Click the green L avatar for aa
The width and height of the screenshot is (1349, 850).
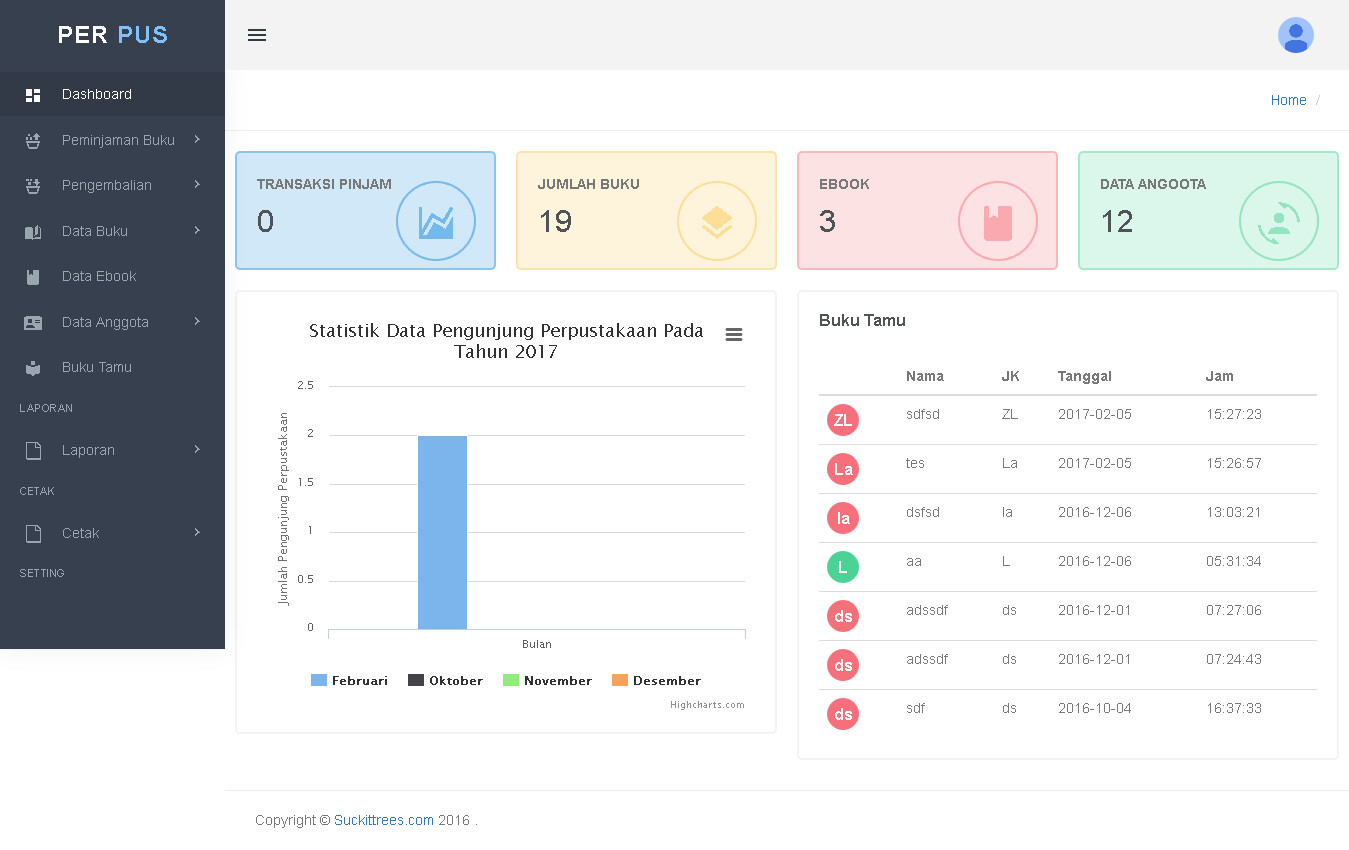point(843,567)
